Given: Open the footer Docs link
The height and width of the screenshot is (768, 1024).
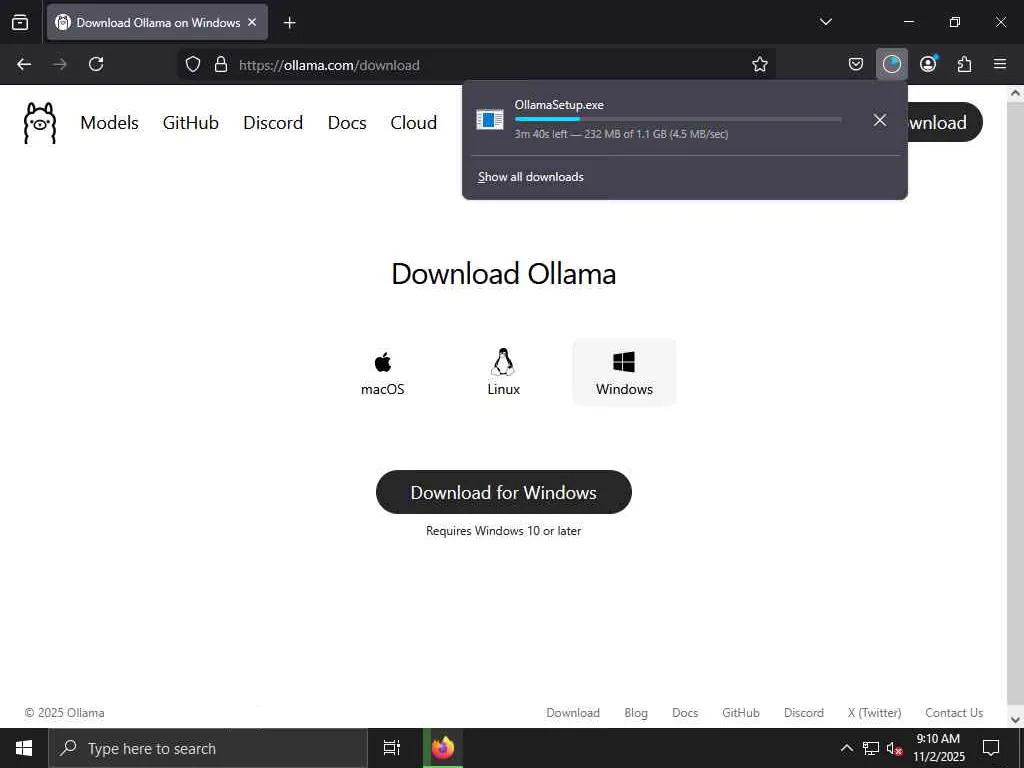Looking at the screenshot, I should pyautogui.click(x=684, y=712).
